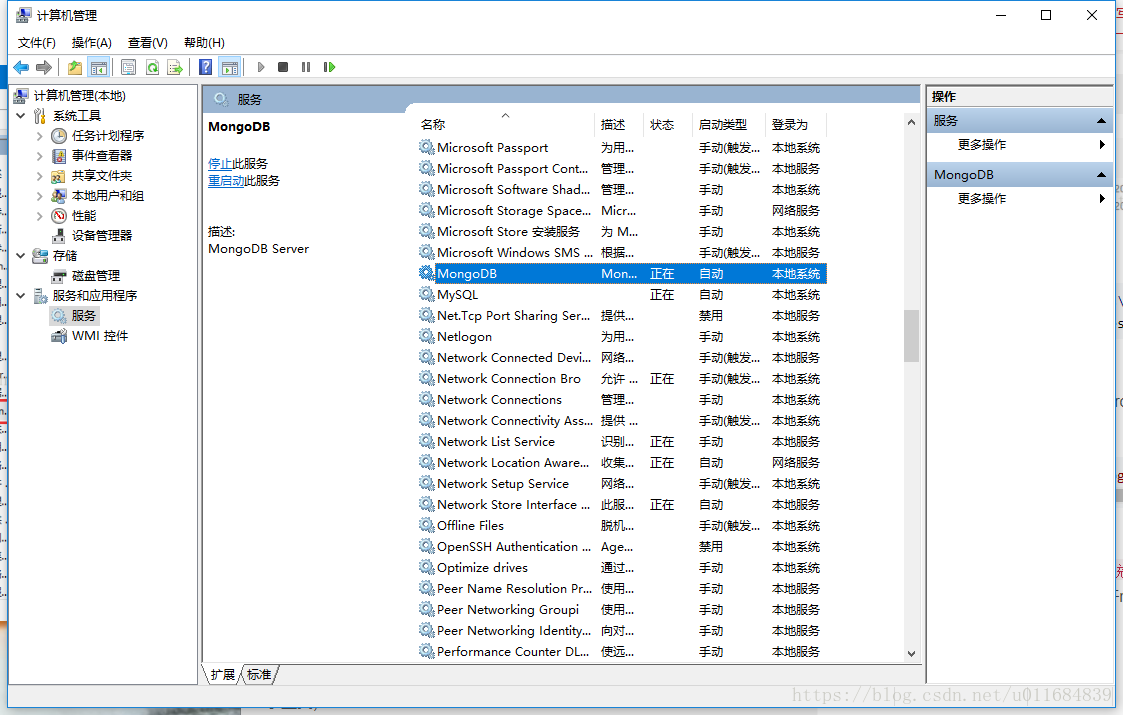
Task: Click the services list vertical scrollbar thumb
Action: point(911,336)
